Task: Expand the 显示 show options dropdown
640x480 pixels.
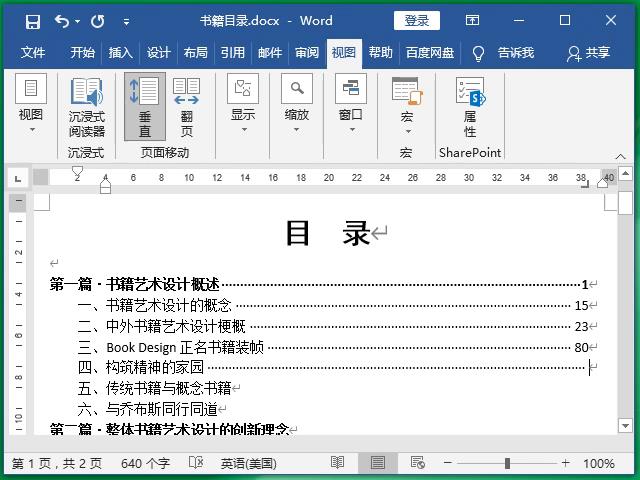Action: (x=243, y=104)
